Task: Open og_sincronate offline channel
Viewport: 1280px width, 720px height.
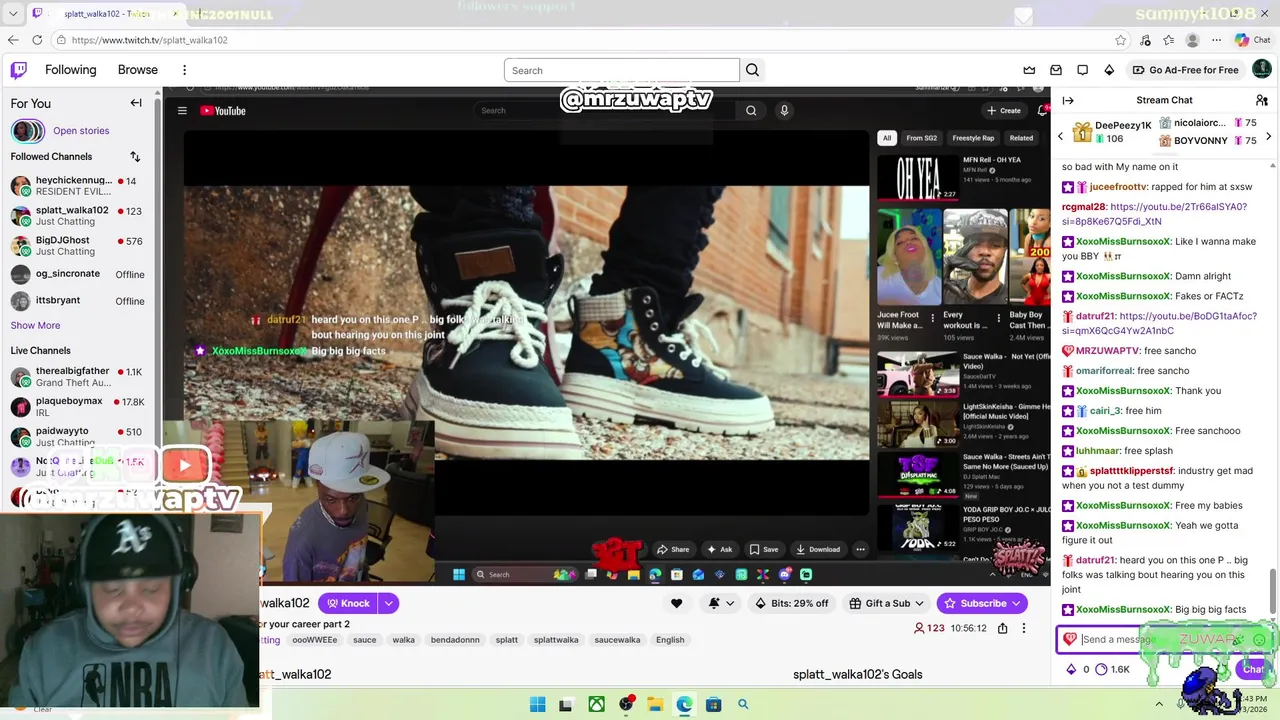Action: pyautogui.click(x=78, y=274)
